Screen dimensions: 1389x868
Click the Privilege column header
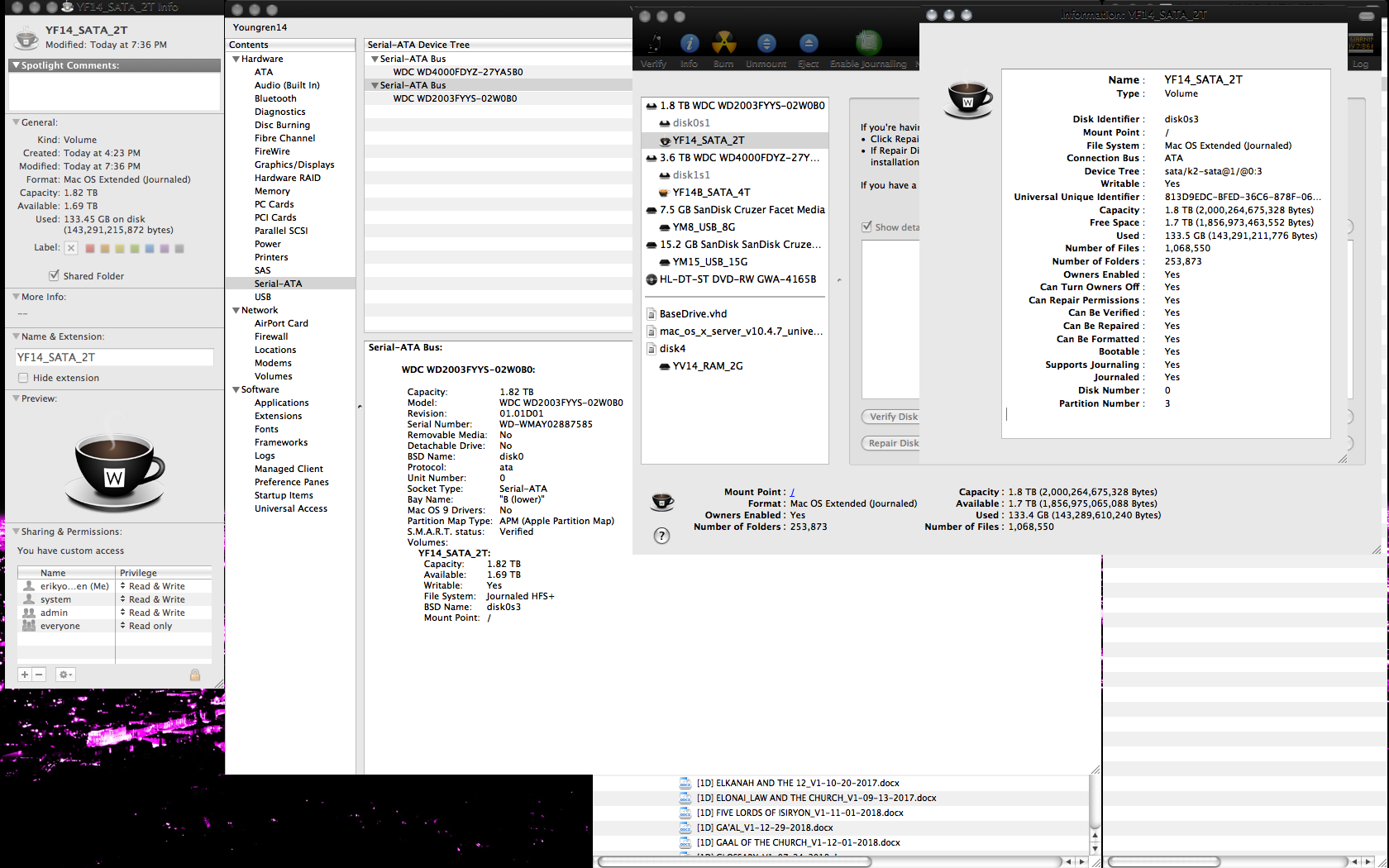[x=164, y=573]
